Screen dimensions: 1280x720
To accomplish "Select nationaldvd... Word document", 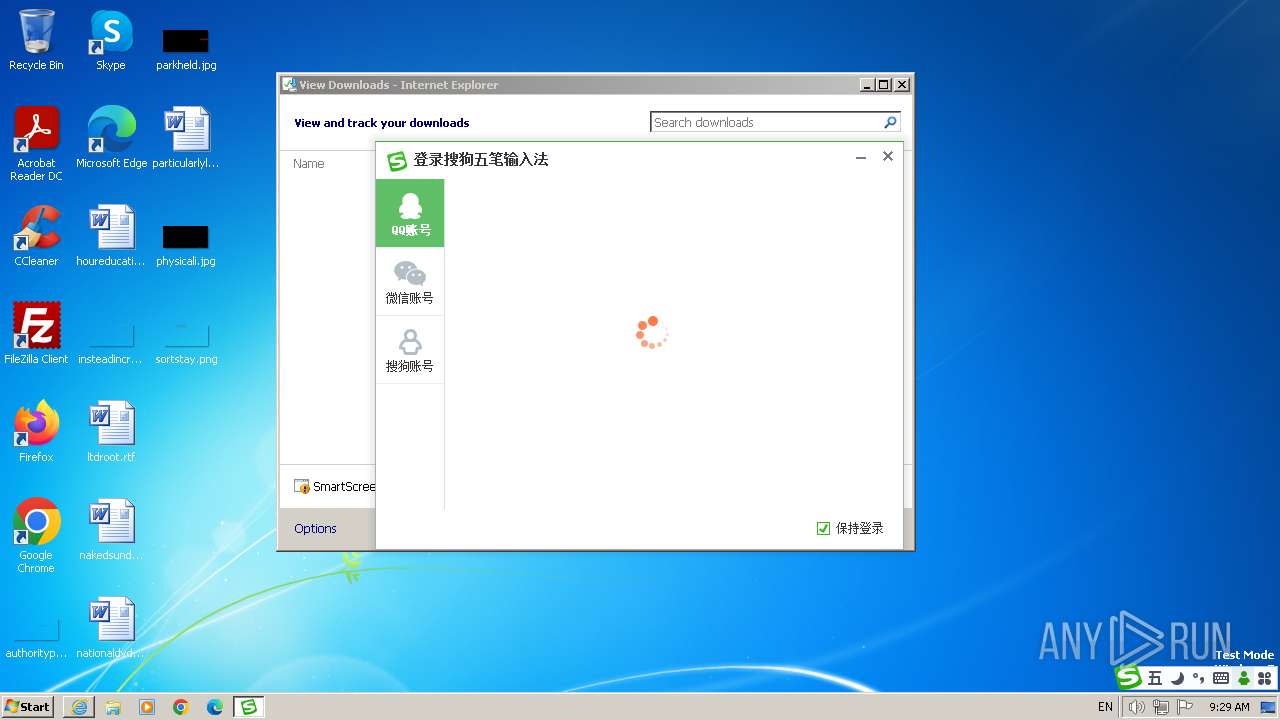I will click(x=111, y=629).
